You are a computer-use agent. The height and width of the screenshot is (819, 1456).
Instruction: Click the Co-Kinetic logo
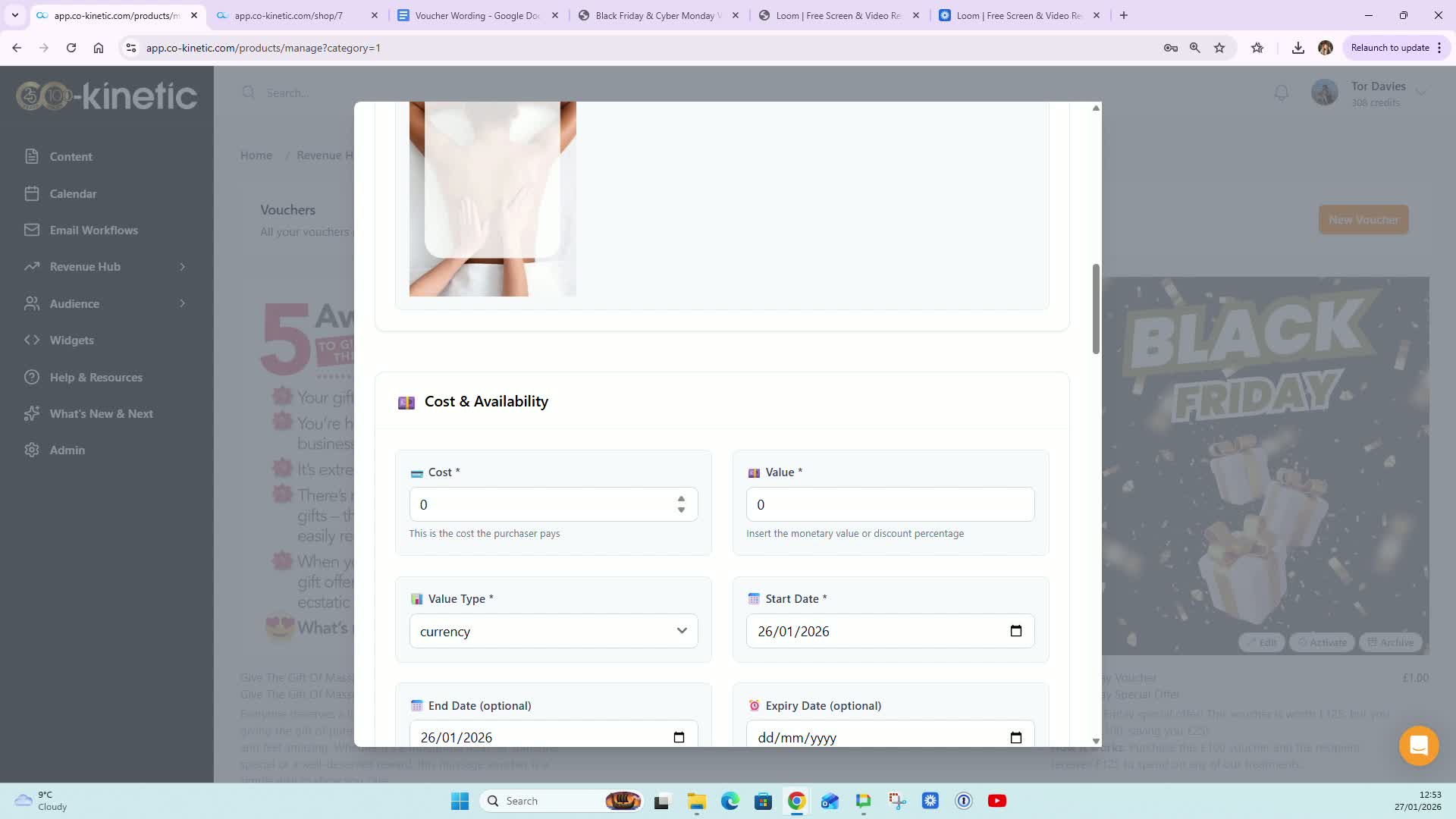coord(106,96)
